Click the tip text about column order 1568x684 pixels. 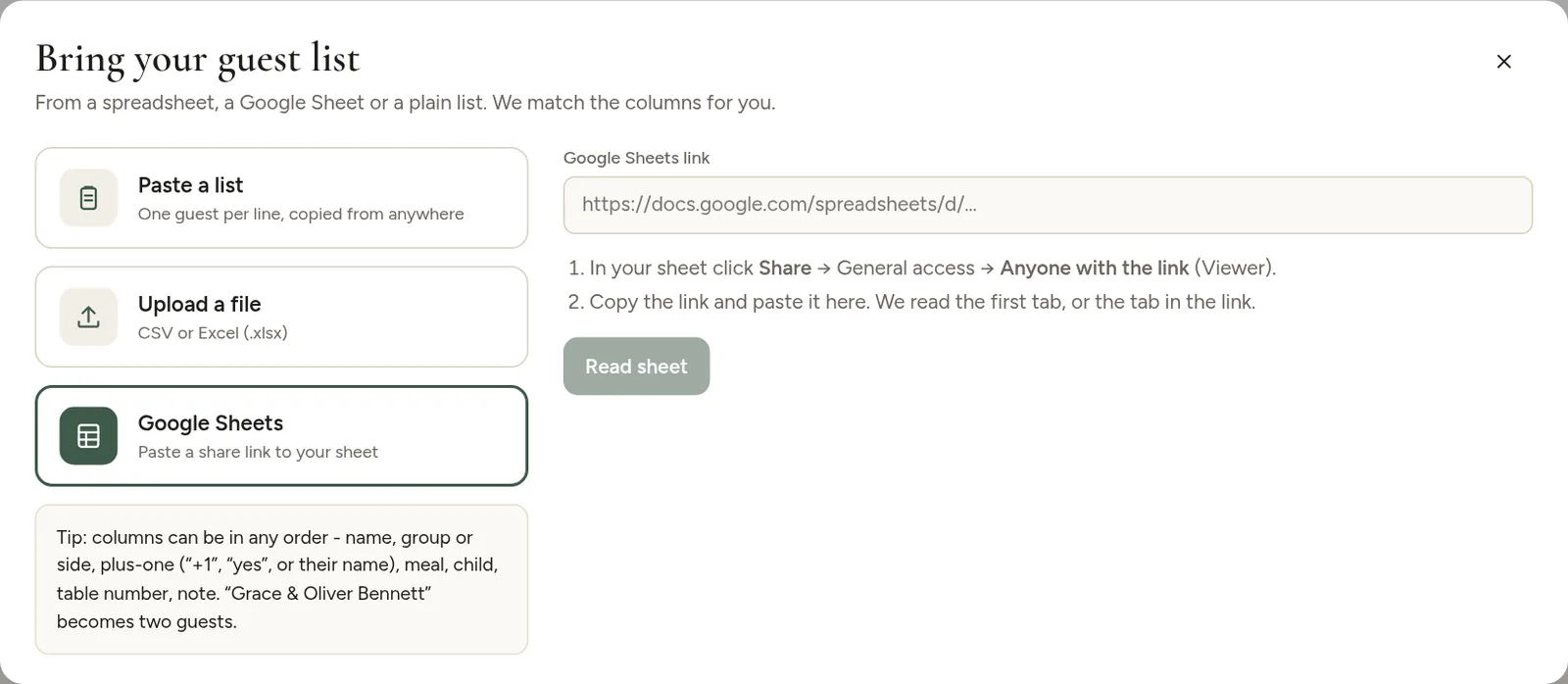click(x=278, y=579)
